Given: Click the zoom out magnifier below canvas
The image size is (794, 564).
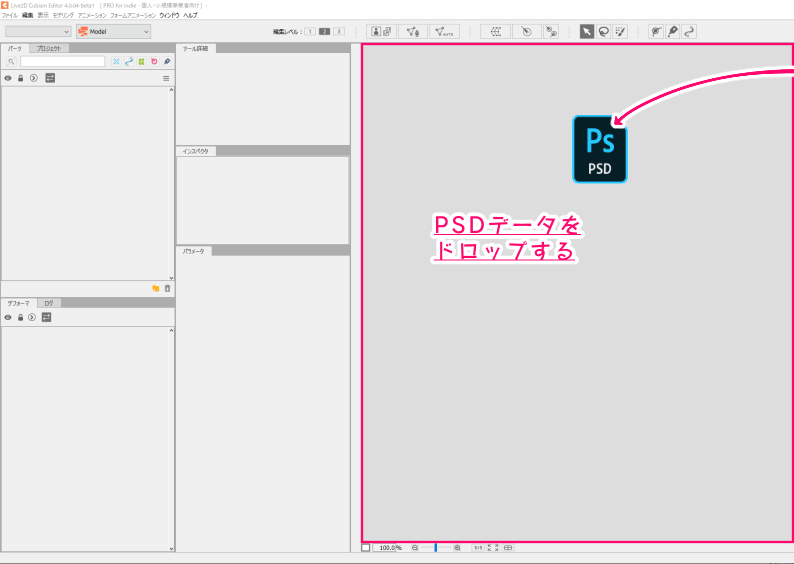Looking at the screenshot, I should pos(415,548).
